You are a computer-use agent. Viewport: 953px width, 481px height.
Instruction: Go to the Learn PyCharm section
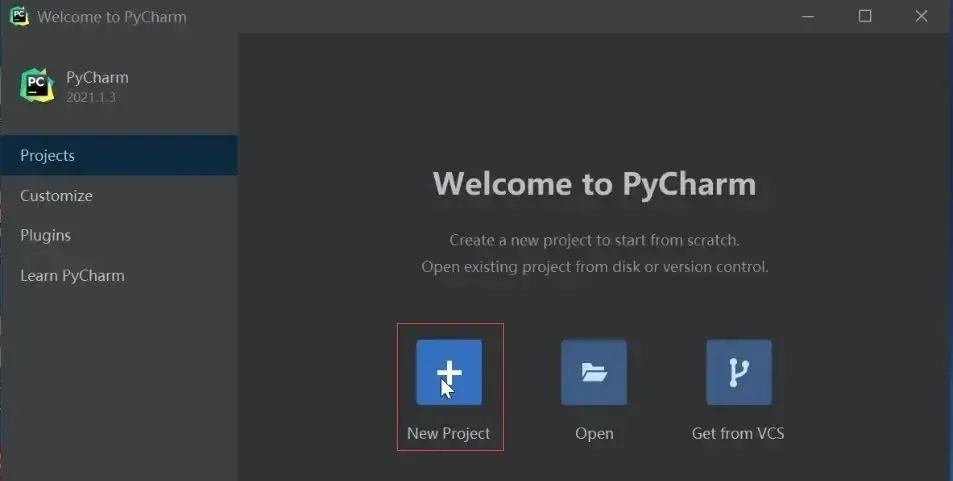point(119,275)
